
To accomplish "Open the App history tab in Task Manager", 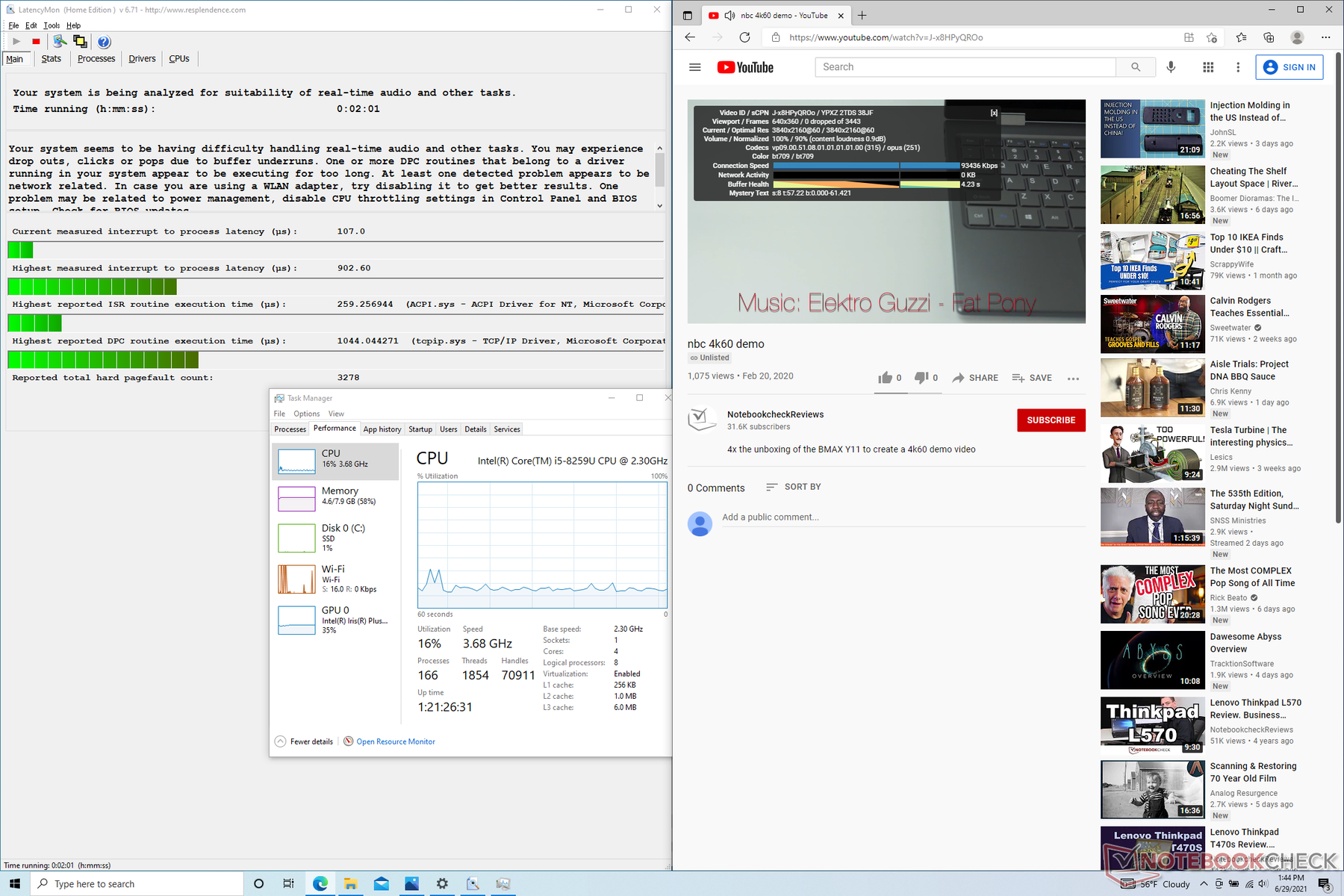I will click(382, 429).
